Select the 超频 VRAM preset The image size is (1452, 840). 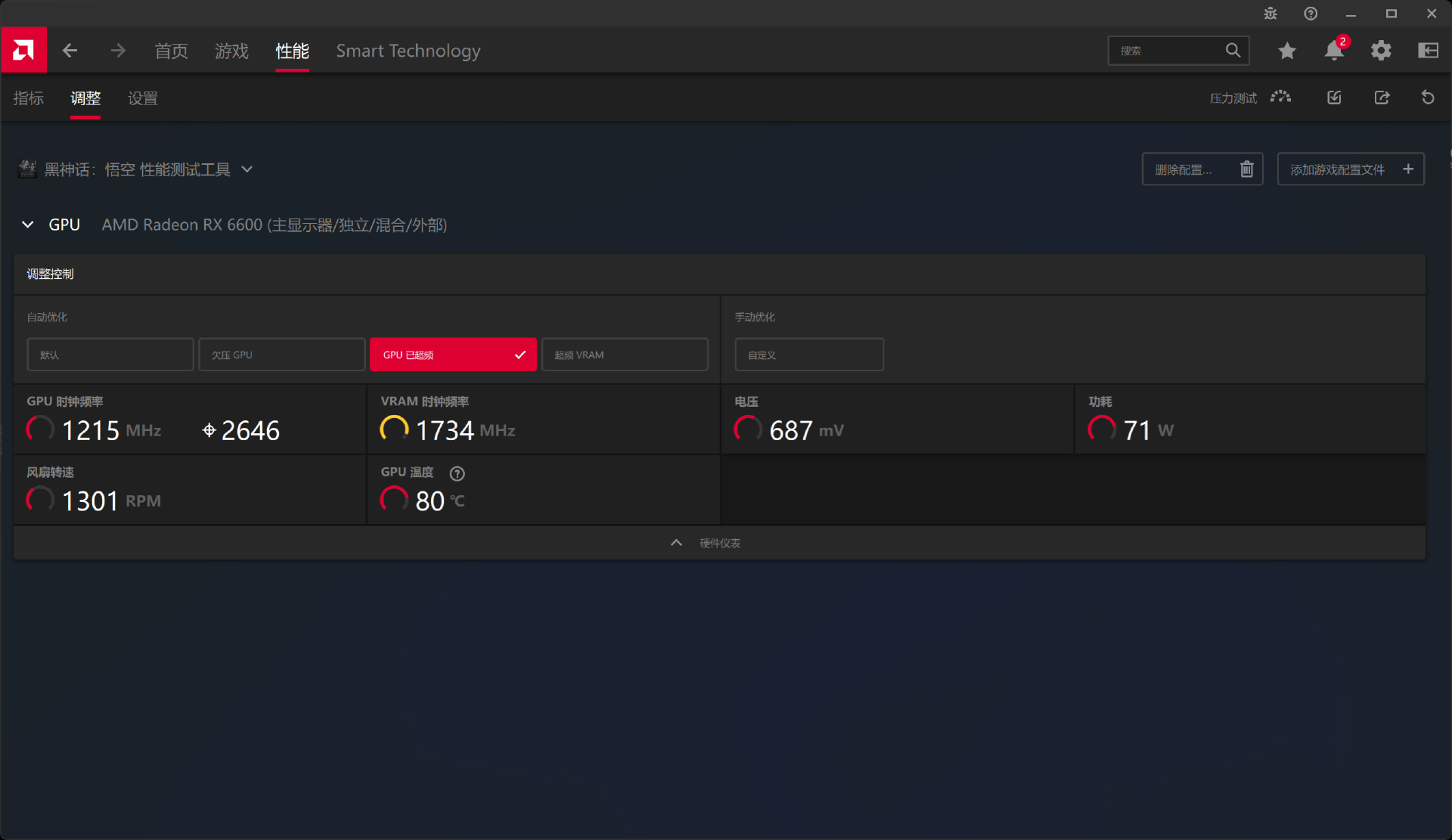click(x=625, y=355)
